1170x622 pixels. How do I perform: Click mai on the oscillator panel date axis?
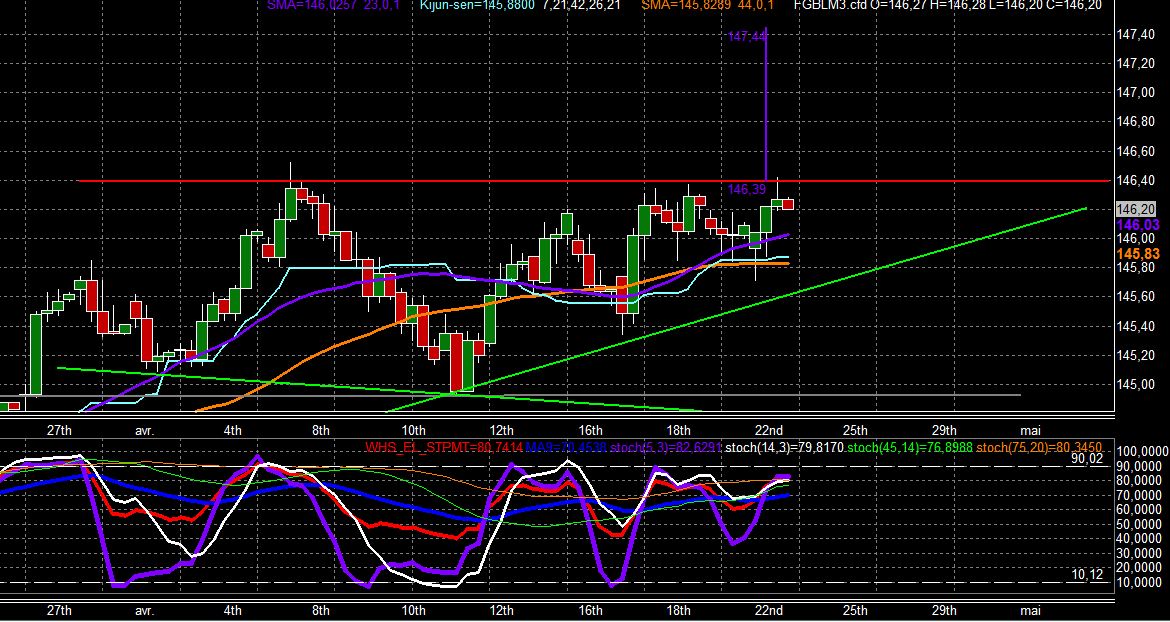(1030, 610)
